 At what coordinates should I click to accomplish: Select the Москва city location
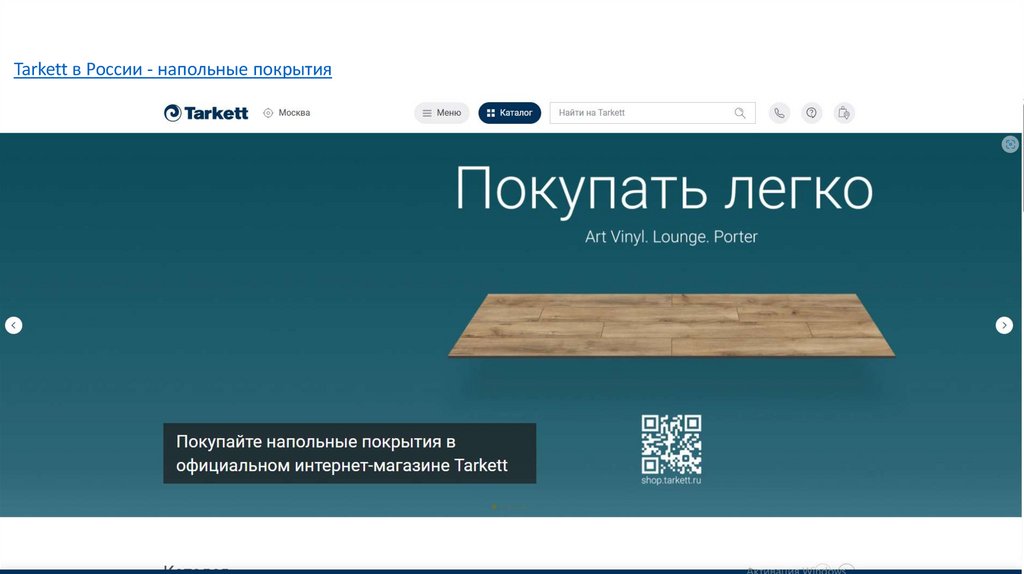click(287, 113)
